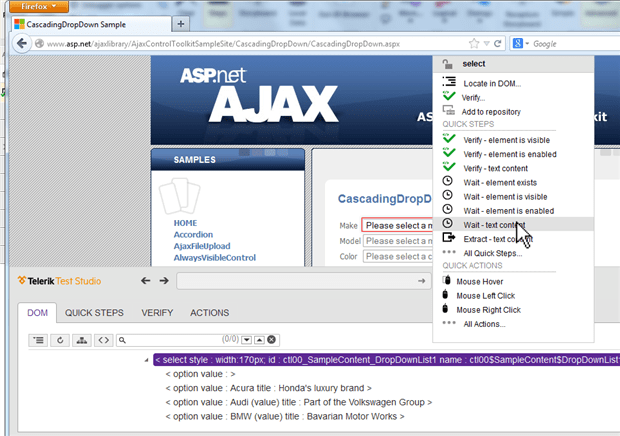Open the AjaxFileUpload sample link
Viewport: 620px width, 436px height.
(202, 246)
